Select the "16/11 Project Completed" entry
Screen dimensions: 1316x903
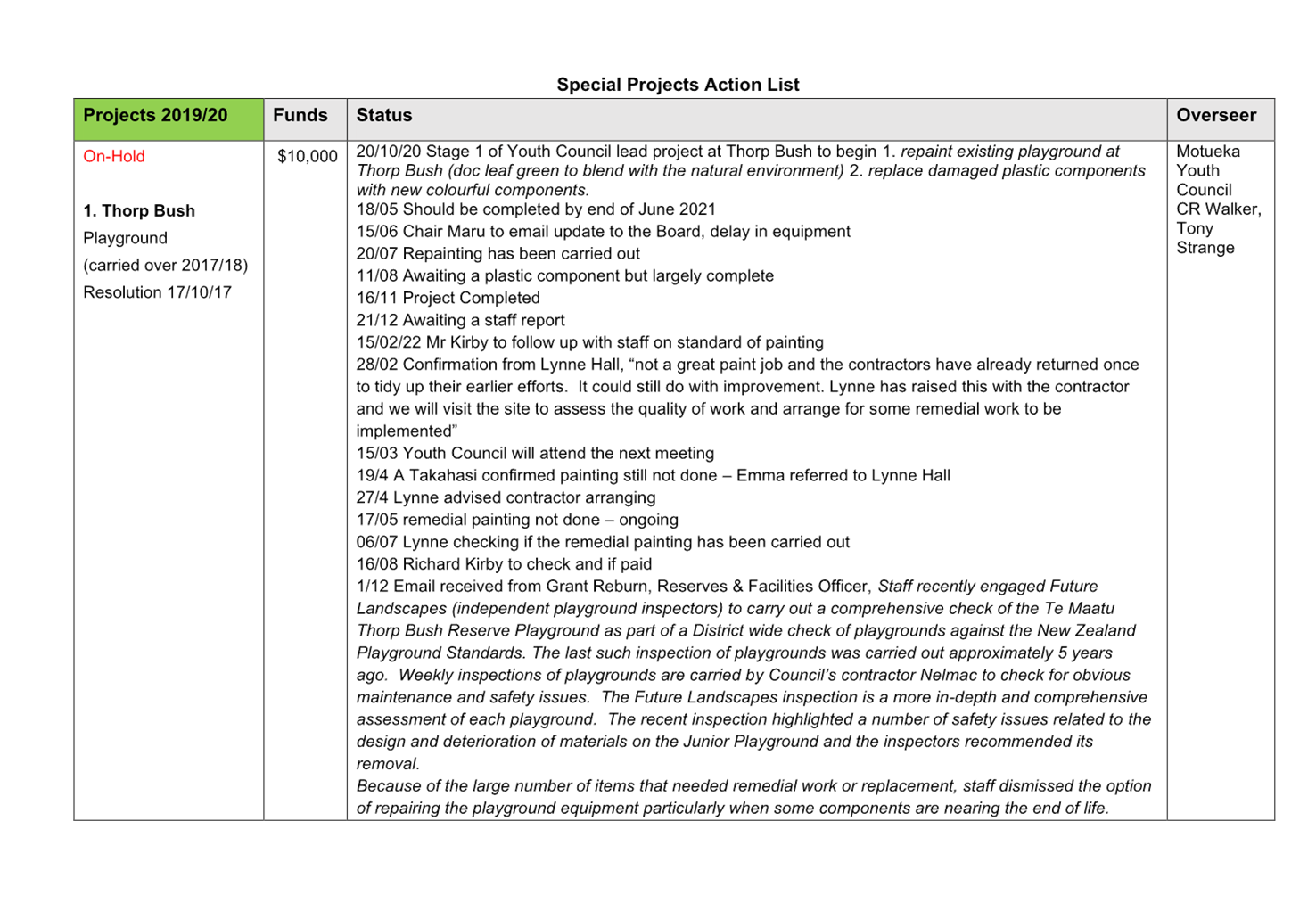pyautogui.click(x=448, y=299)
